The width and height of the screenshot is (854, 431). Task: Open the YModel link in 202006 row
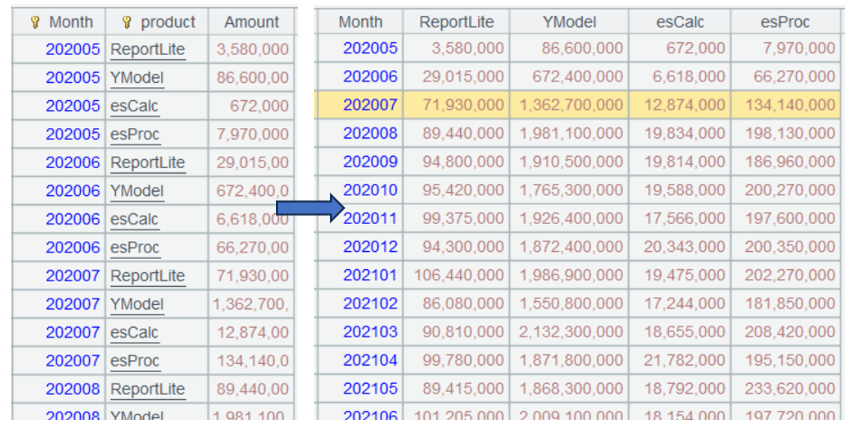click(x=137, y=191)
